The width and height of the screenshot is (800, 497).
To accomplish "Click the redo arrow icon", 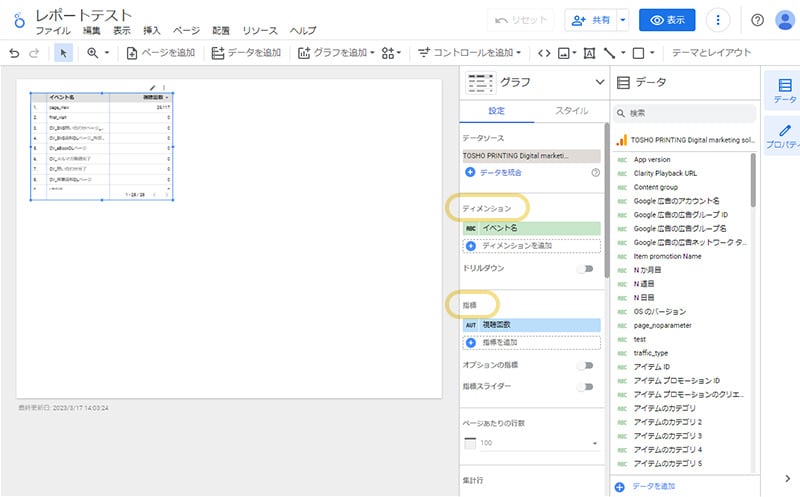I will tap(34, 53).
